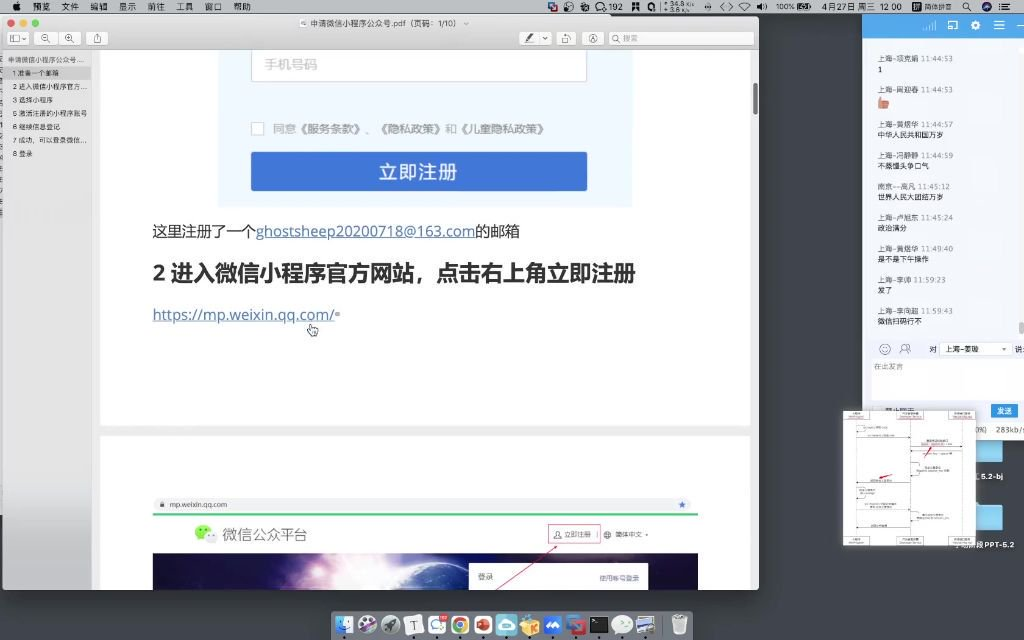This screenshot has height=640, width=1024.
Task: Switch the 简体拼音 input method menu
Action: pyautogui.click(x=932, y=7)
